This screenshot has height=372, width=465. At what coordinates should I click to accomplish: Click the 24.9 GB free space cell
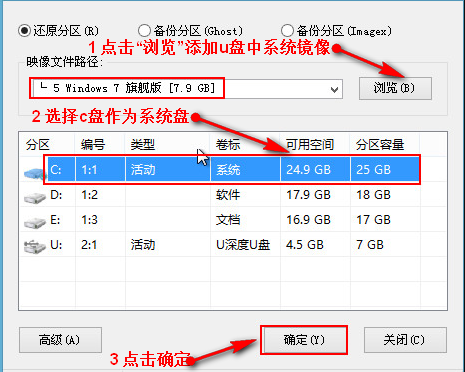pyautogui.click(x=308, y=170)
